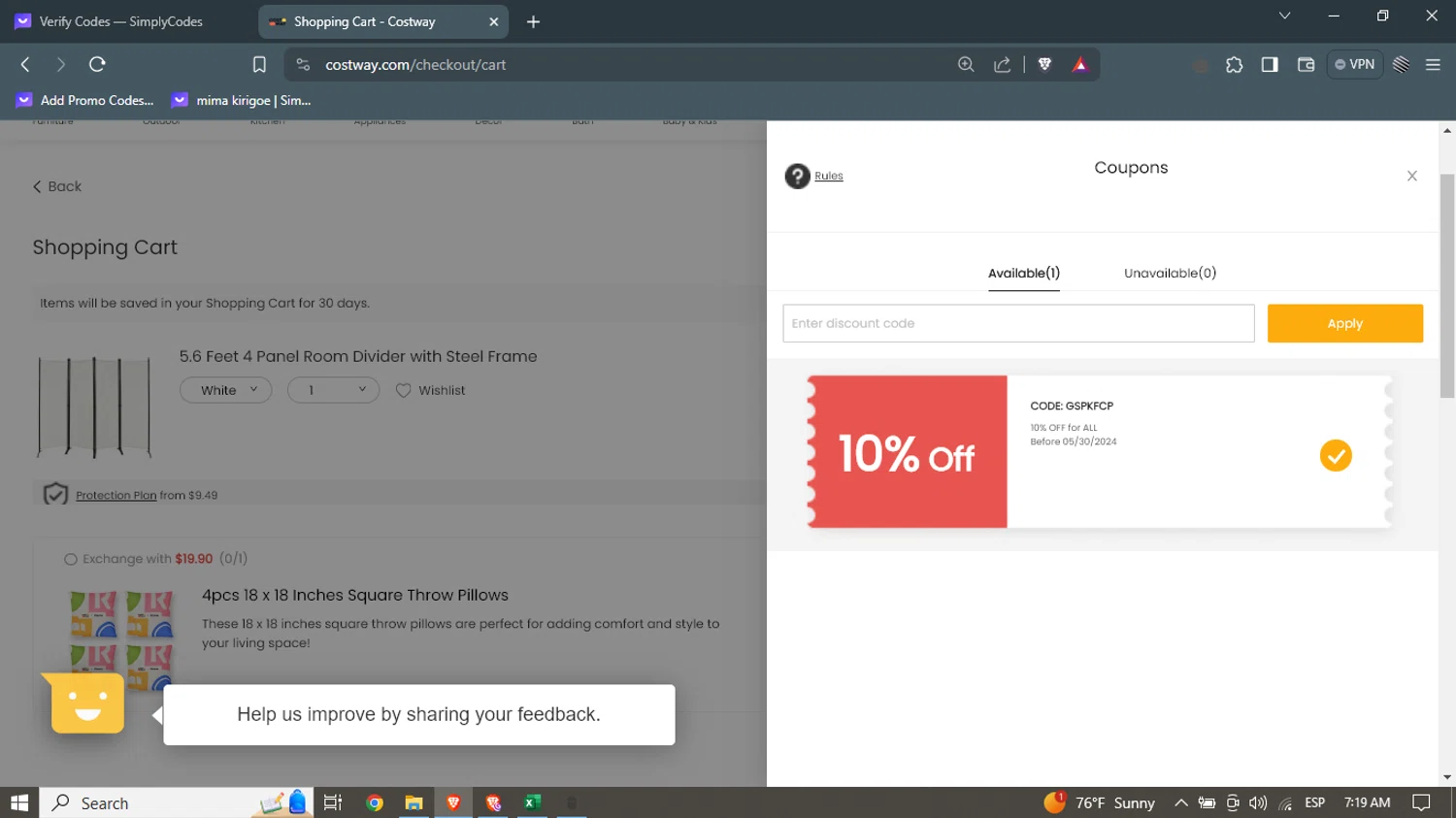Open the room divider product thumbnail
Image resolution: width=1456 pixels, height=818 pixels.
[94, 406]
